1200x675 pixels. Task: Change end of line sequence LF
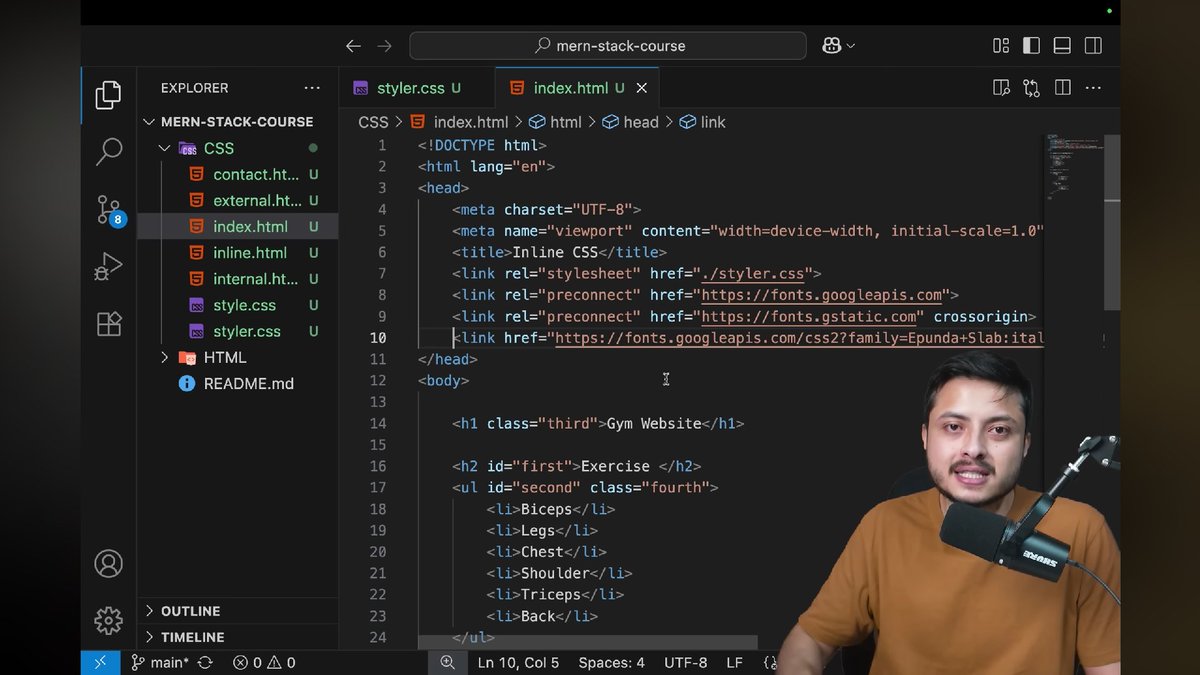coord(734,662)
